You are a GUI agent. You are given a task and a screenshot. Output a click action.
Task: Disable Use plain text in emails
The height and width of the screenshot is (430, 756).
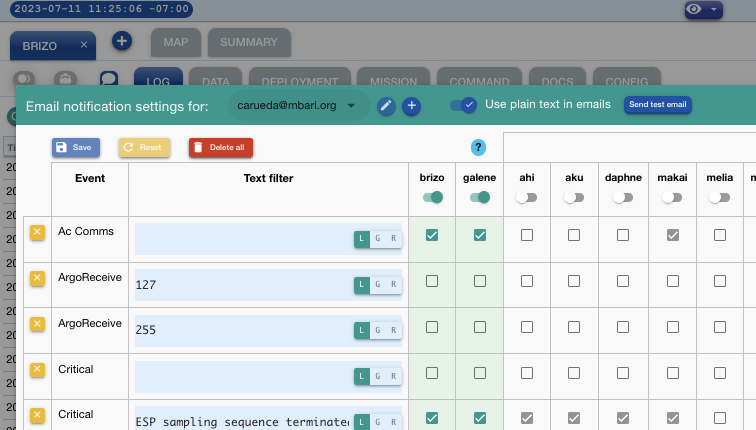(464, 104)
